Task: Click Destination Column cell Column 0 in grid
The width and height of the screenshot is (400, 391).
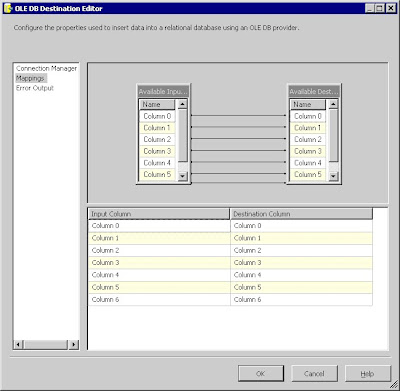Action: pyautogui.click(x=301, y=226)
